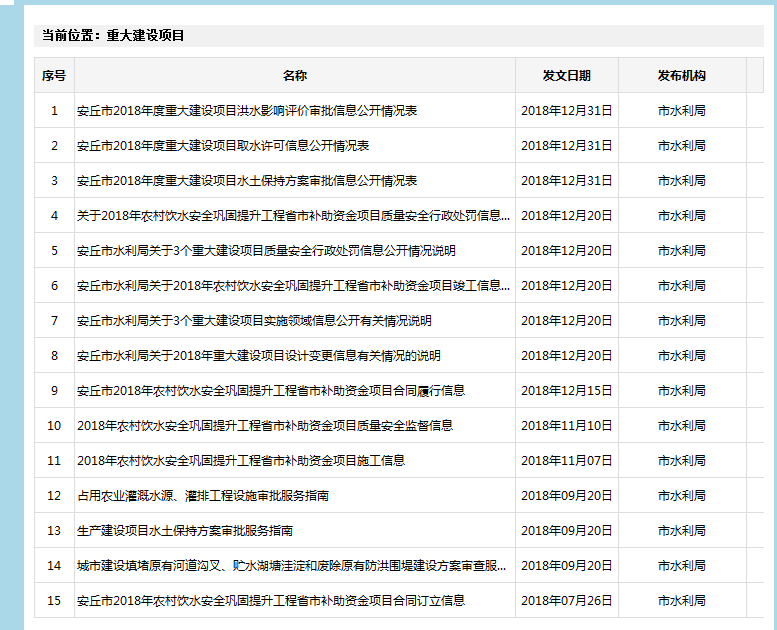Select date 2018年09月20日 in row 12
Screen dimensions: 777x630
coord(567,496)
